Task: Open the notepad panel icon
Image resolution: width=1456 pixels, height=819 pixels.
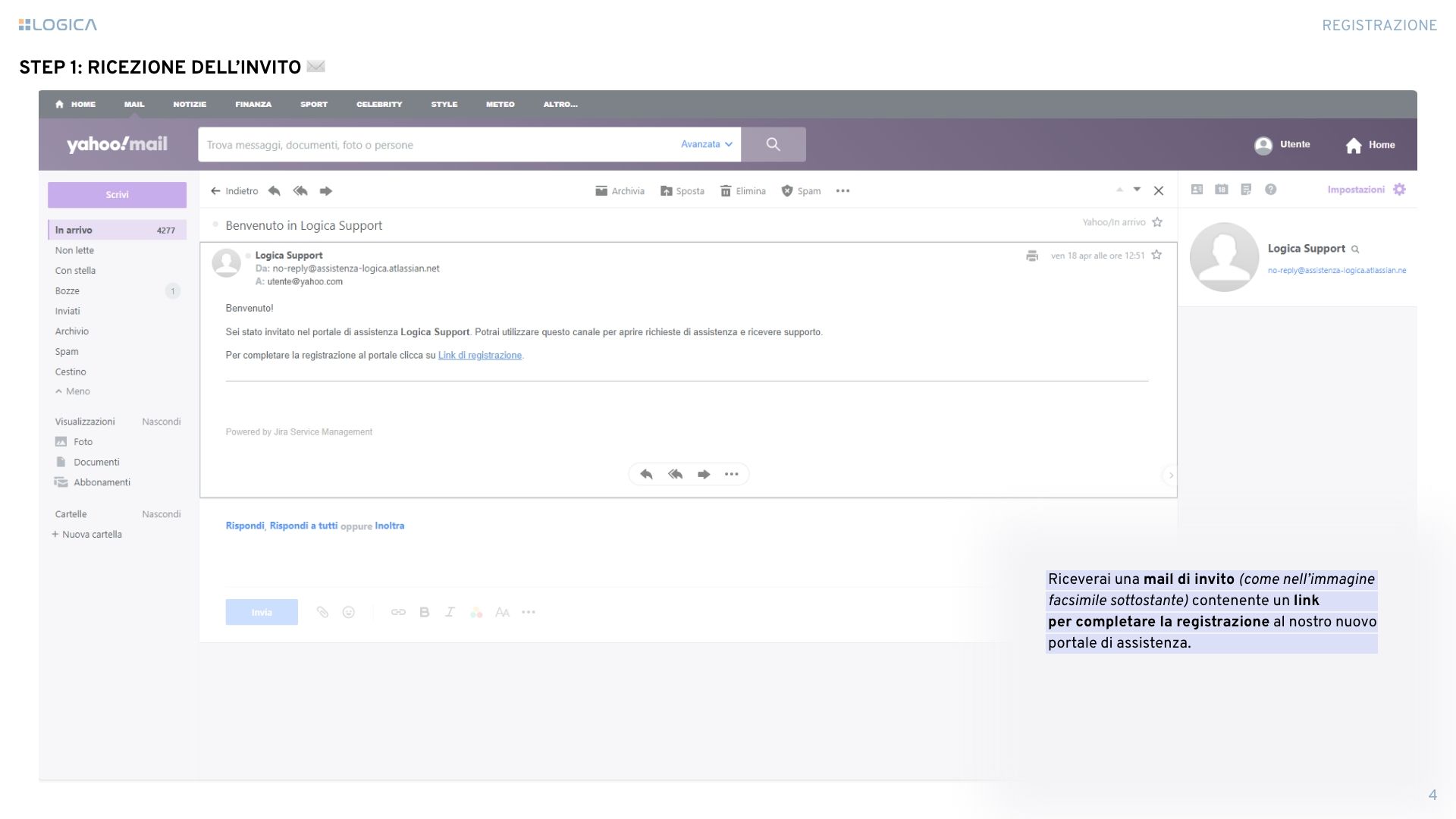Action: tap(1246, 190)
